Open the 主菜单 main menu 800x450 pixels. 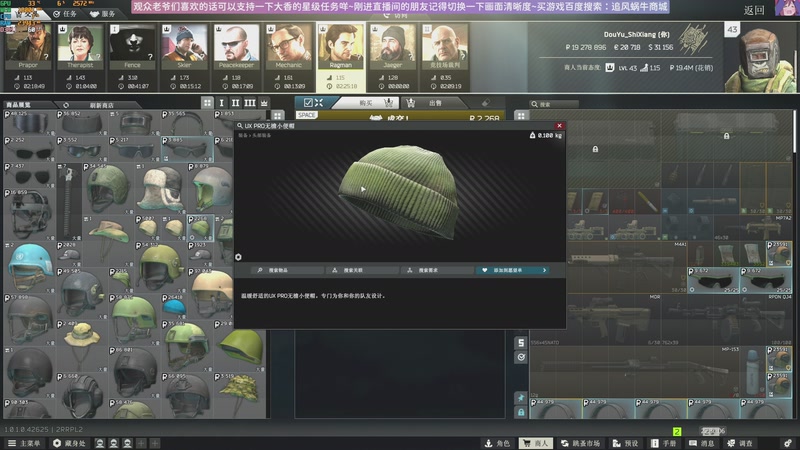[24, 443]
